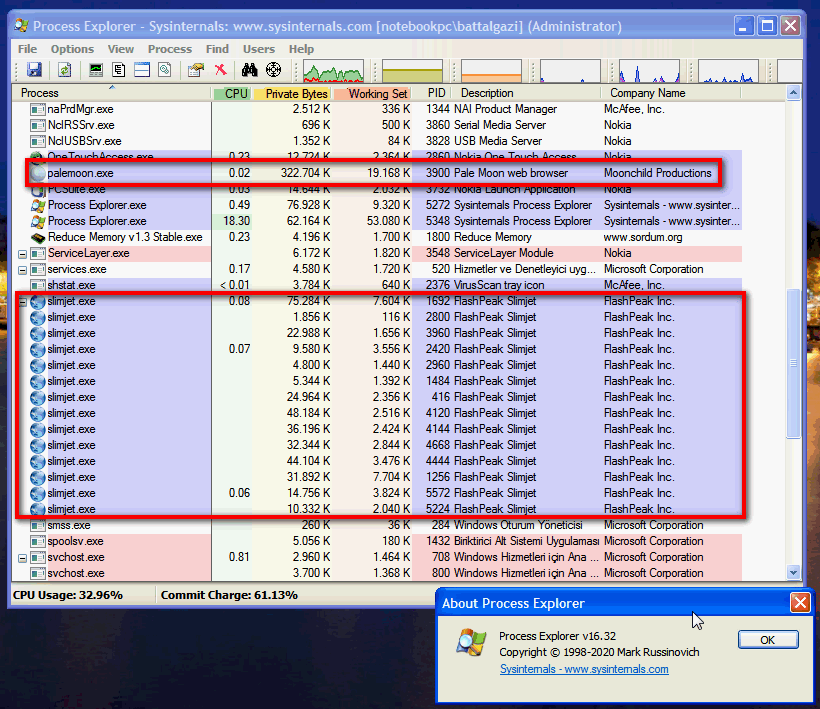Screen dimensions: 820x709
Task: Select the palemoon.exe process row
Action: point(377,173)
